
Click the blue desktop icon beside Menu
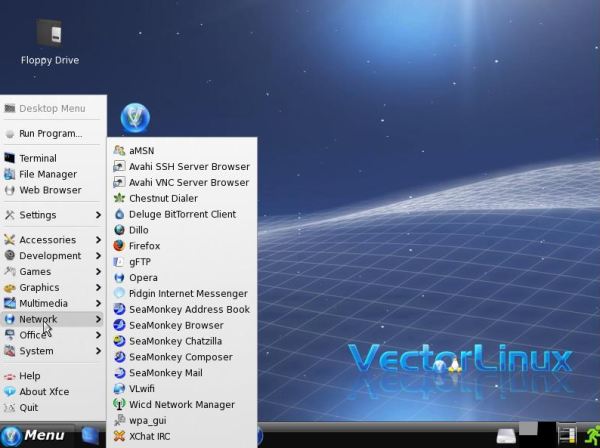click(x=90, y=436)
